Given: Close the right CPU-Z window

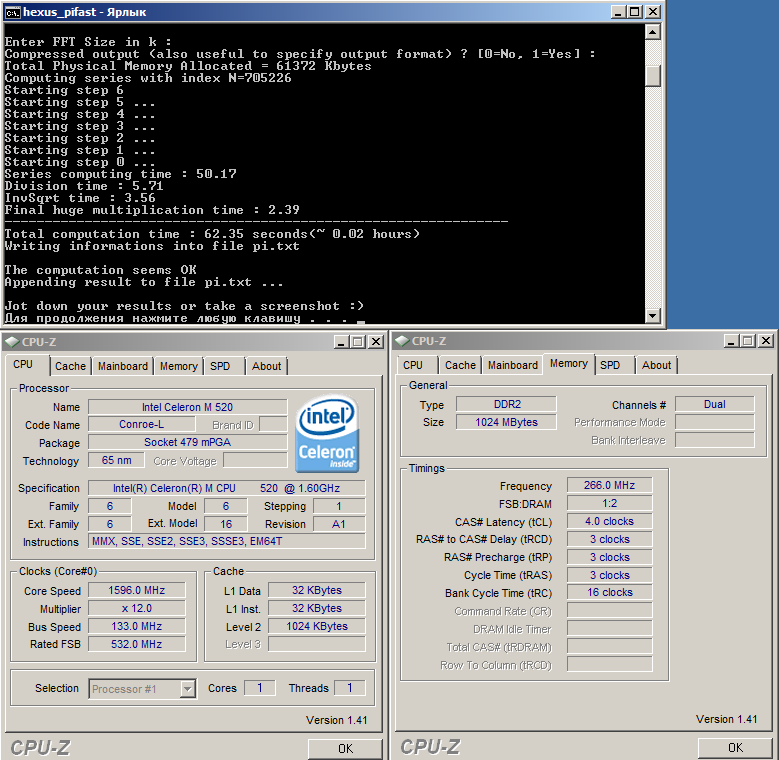Looking at the screenshot, I should click(x=766, y=341).
